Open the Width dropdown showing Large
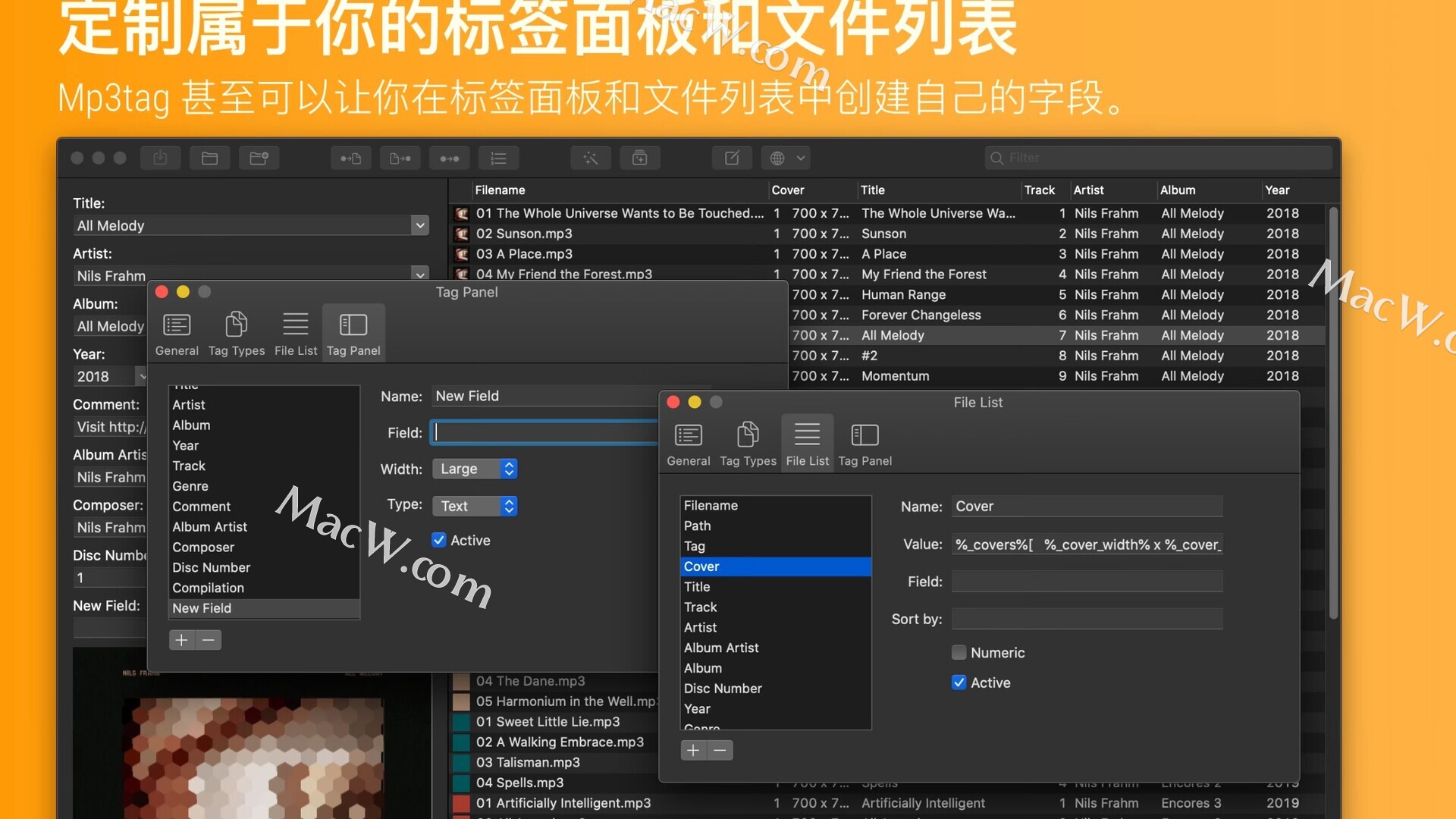The height and width of the screenshot is (819, 1456). pos(475,469)
